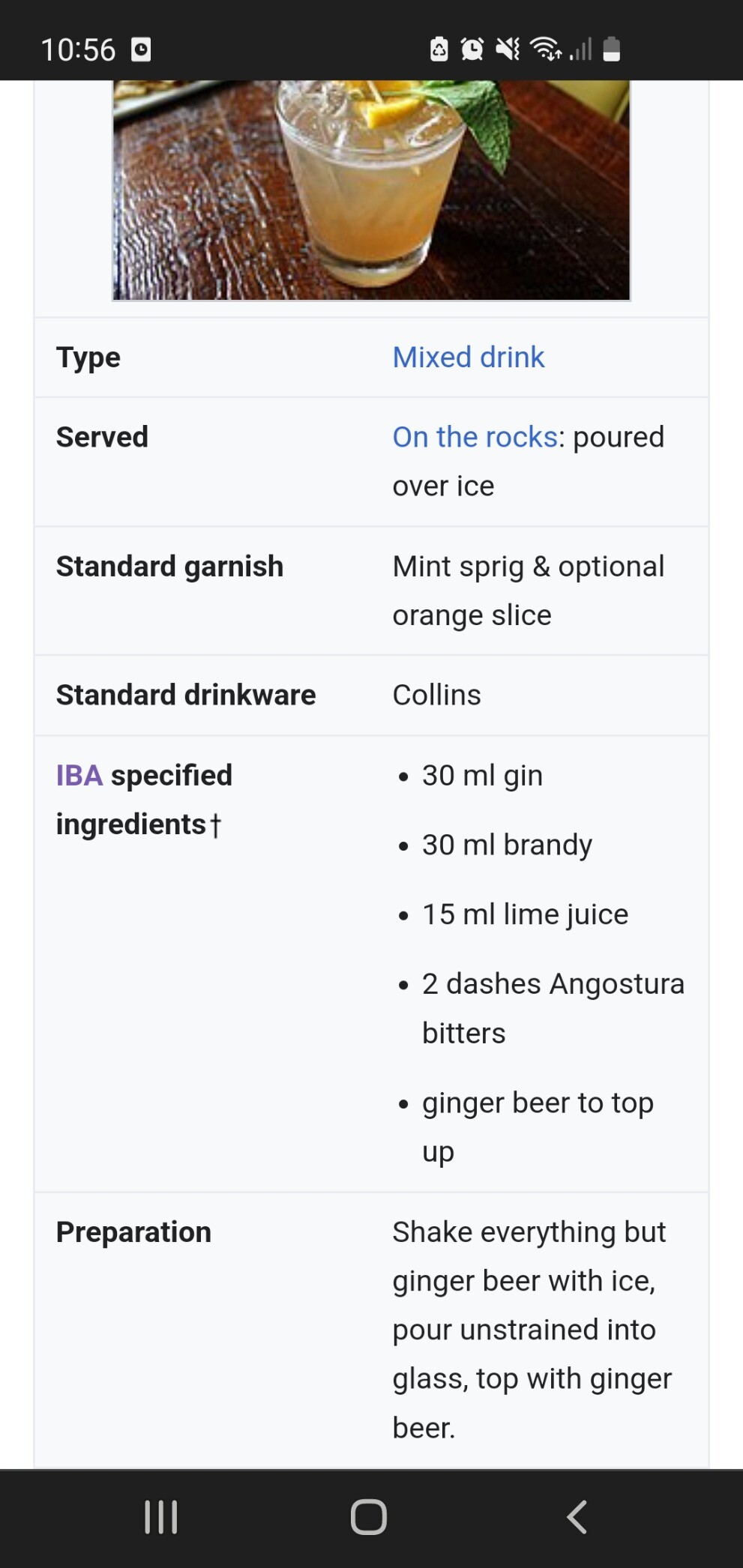Tap the recycle battery saver status icon
The width and height of the screenshot is (743, 1568).
click(439, 50)
